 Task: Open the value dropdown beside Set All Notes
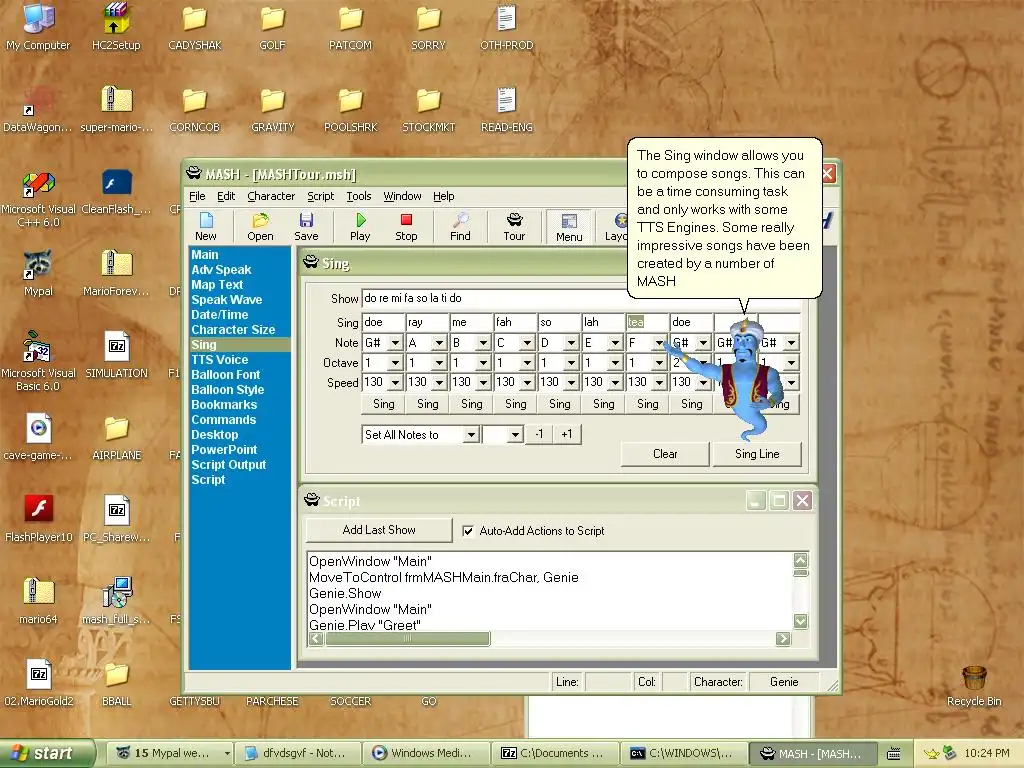[515, 435]
